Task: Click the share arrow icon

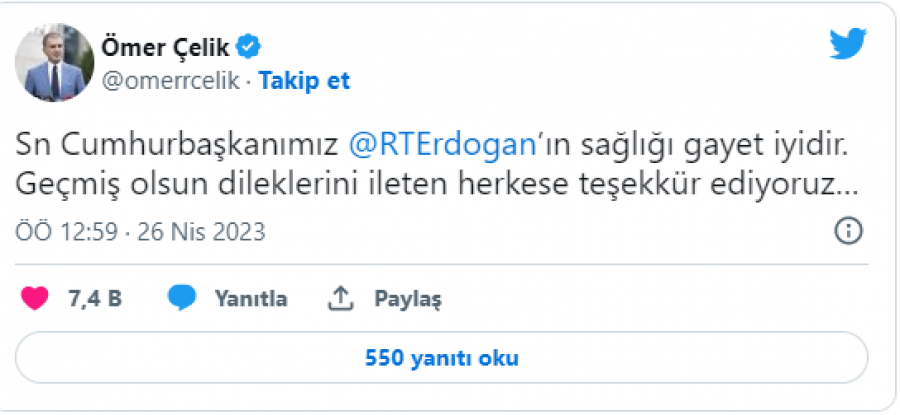Action: (341, 298)
